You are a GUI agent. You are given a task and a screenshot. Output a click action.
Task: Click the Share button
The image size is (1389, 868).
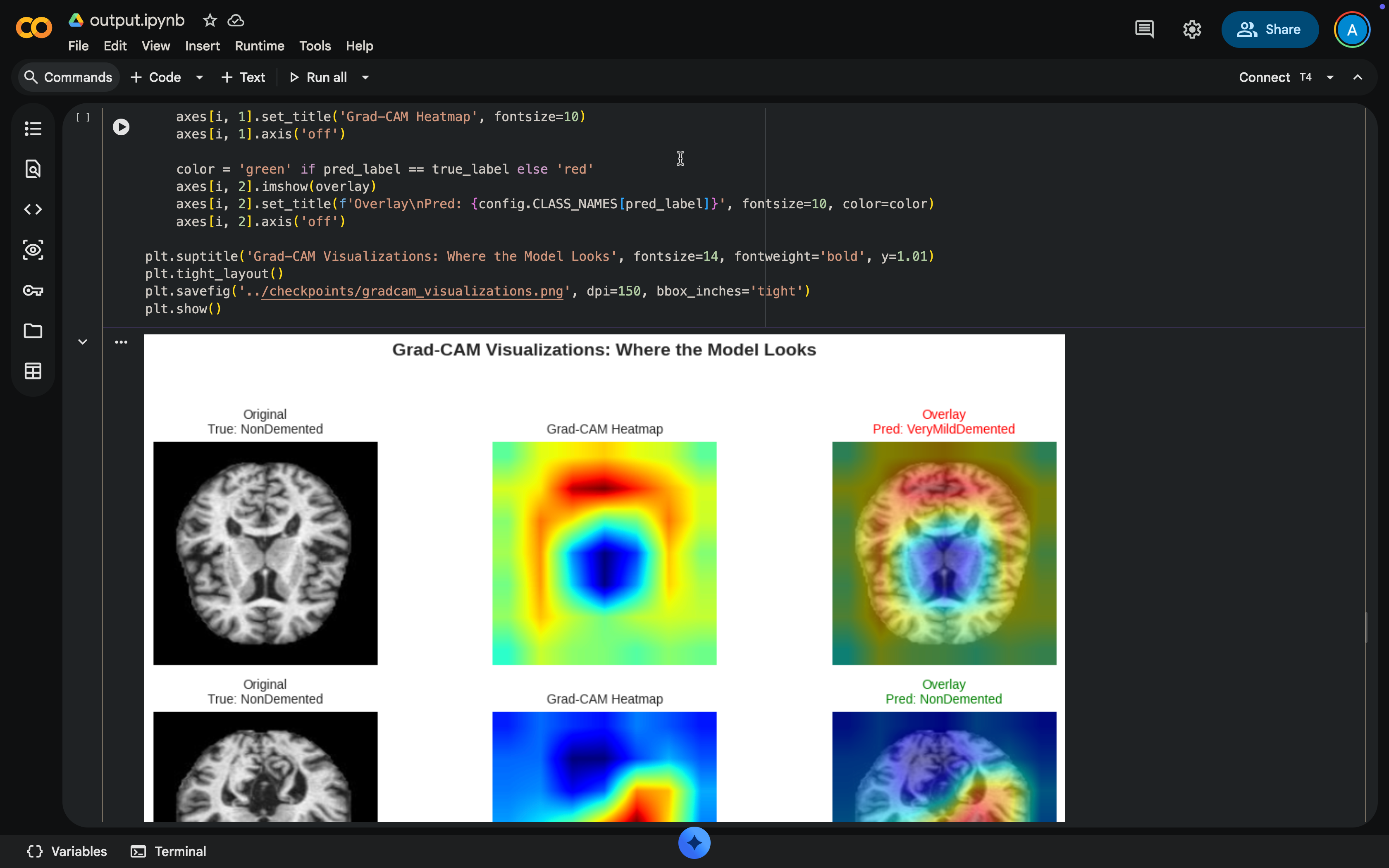coord(1270,29)
